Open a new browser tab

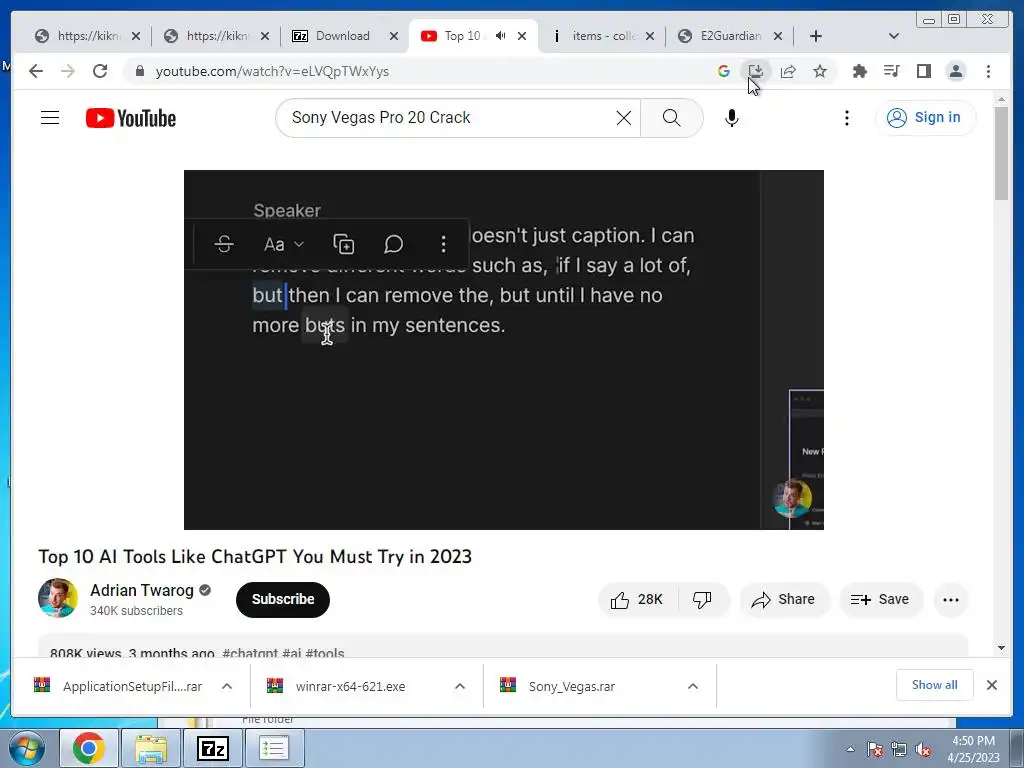(816, 36)
